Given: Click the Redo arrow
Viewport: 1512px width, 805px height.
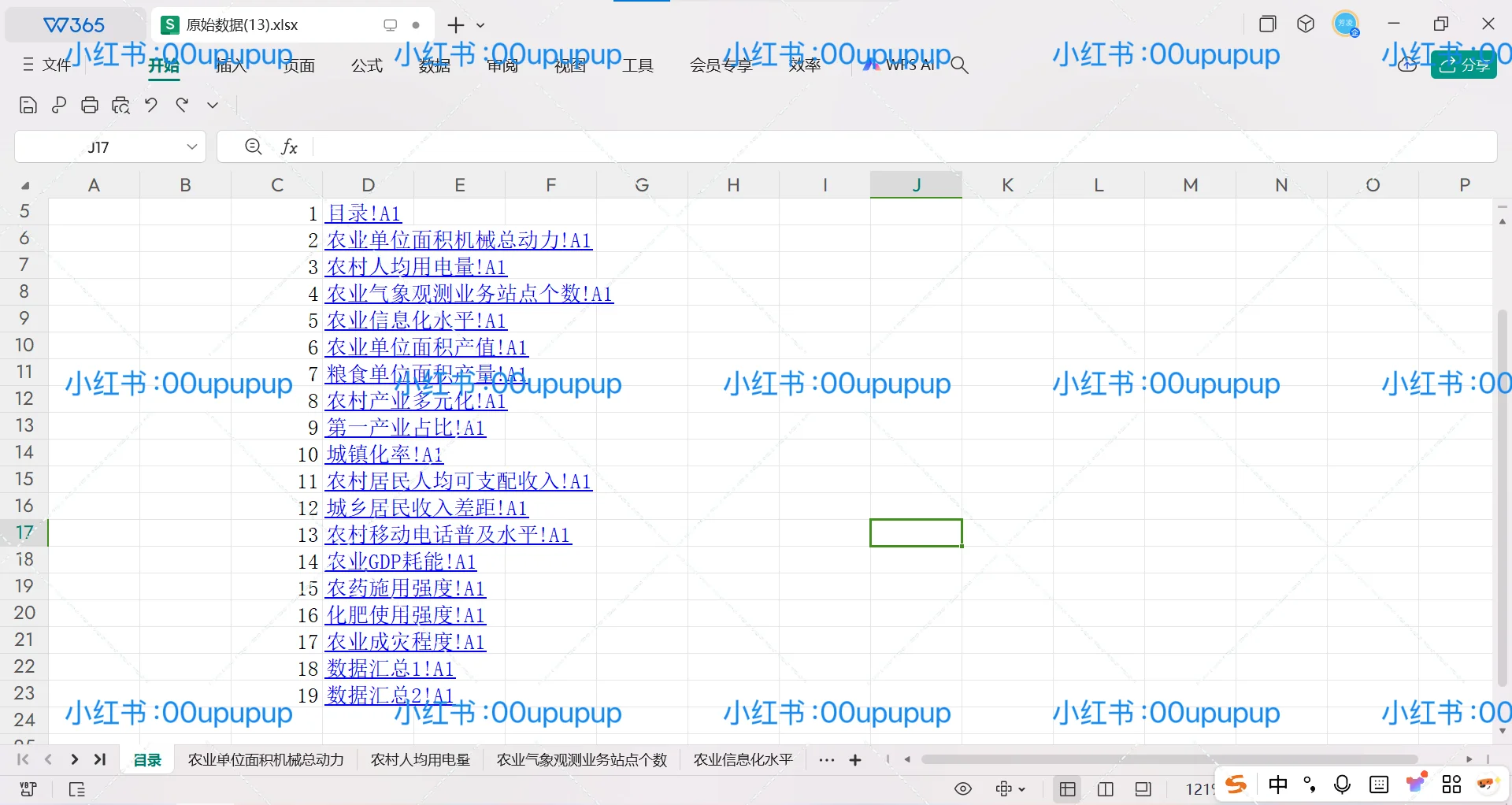Looking at the screenshot, I should tap(182, 105).
